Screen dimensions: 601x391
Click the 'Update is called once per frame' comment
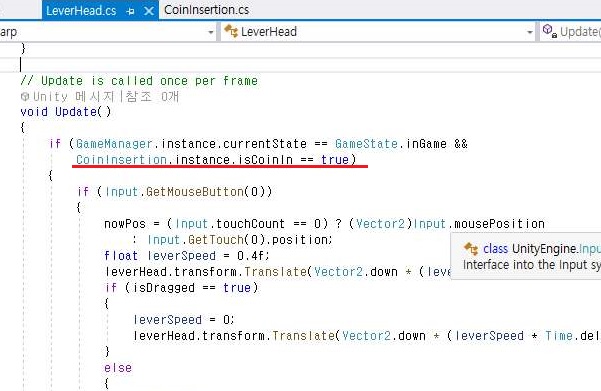tap(149, 81)
